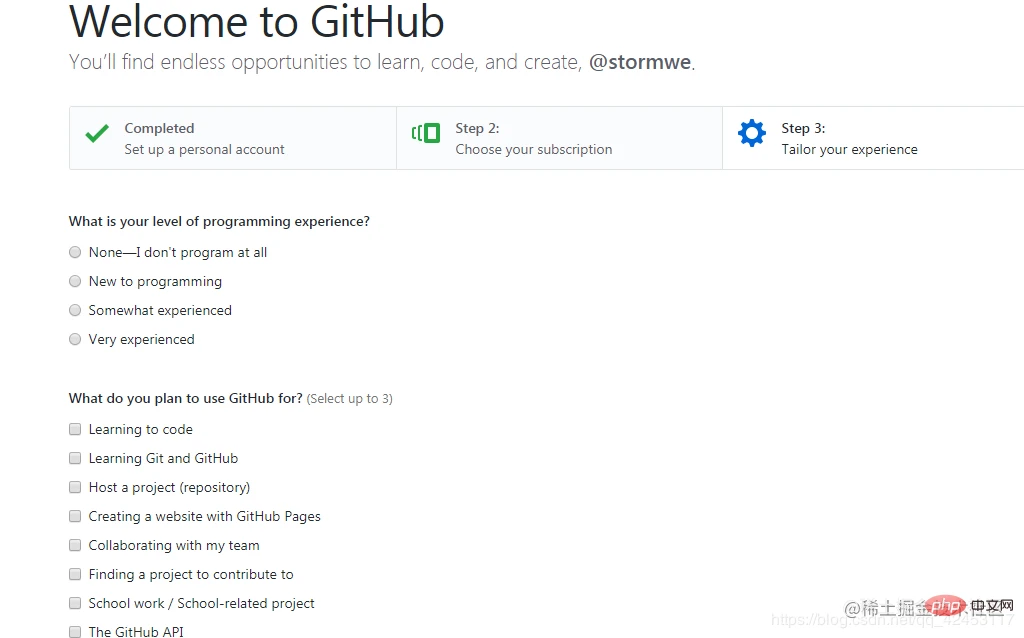Enable 'Learning Git and GitHub' checkbox
Screen dimensions: 1024x638
coord(75,459)
